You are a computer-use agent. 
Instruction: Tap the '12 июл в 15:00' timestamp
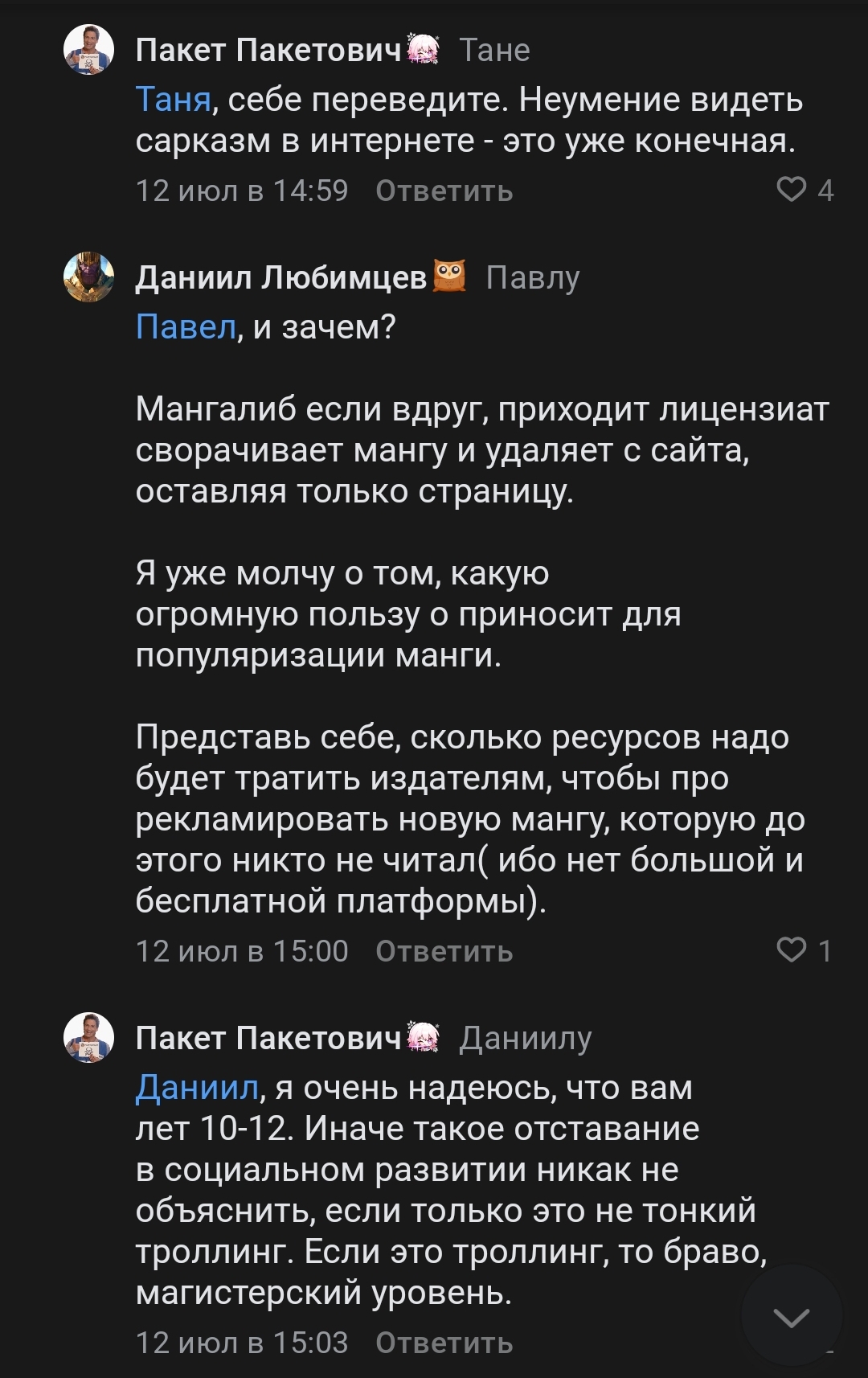pyautogui.click(x=241, y=952)
